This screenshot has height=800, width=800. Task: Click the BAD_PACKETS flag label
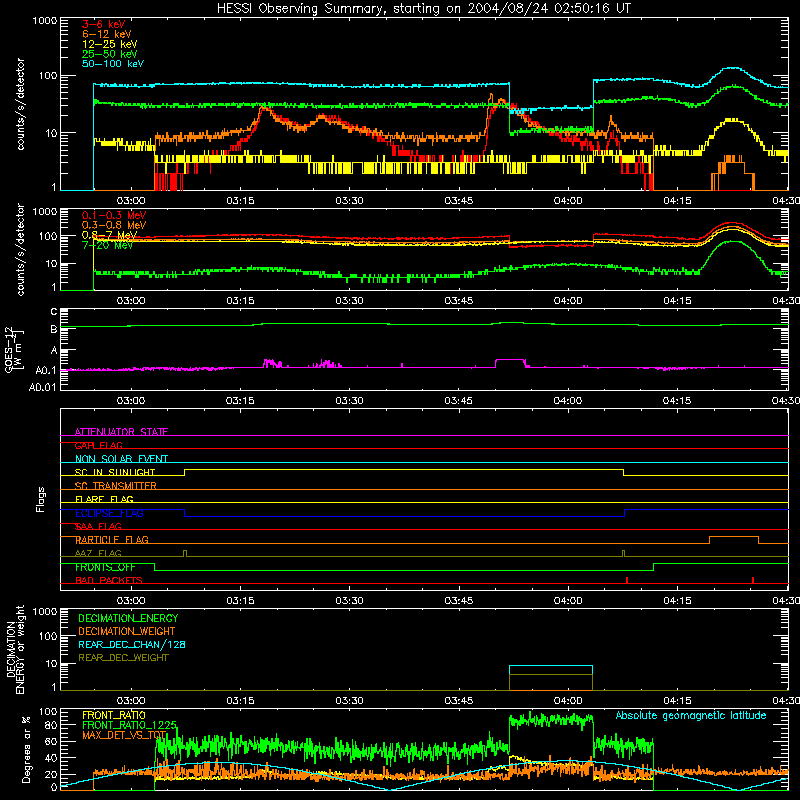[x=109, y=580]
